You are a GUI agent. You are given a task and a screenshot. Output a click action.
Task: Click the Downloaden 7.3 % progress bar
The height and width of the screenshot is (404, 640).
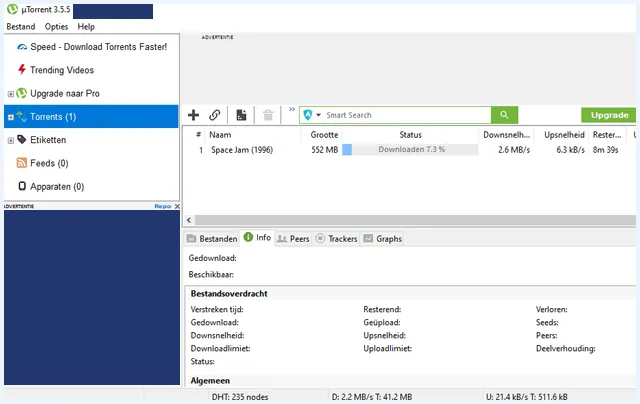[x=410, y=149]
